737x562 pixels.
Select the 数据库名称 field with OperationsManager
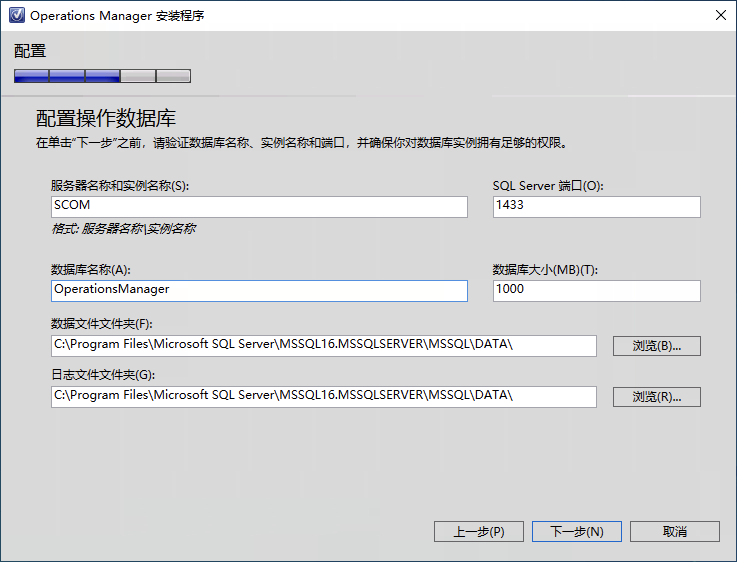point(259,291)
